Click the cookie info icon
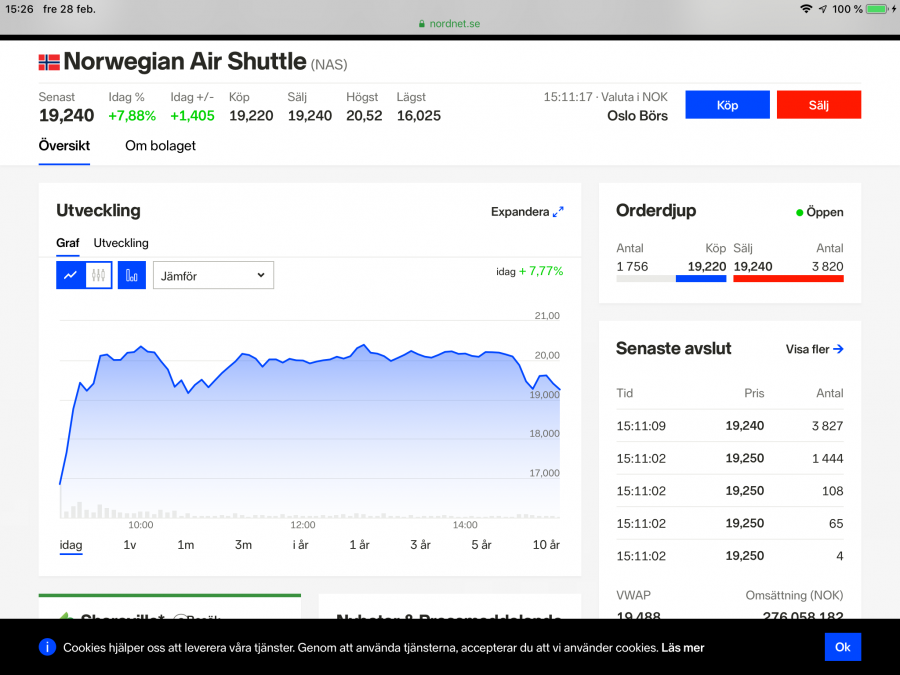 (x=47, y=647)
